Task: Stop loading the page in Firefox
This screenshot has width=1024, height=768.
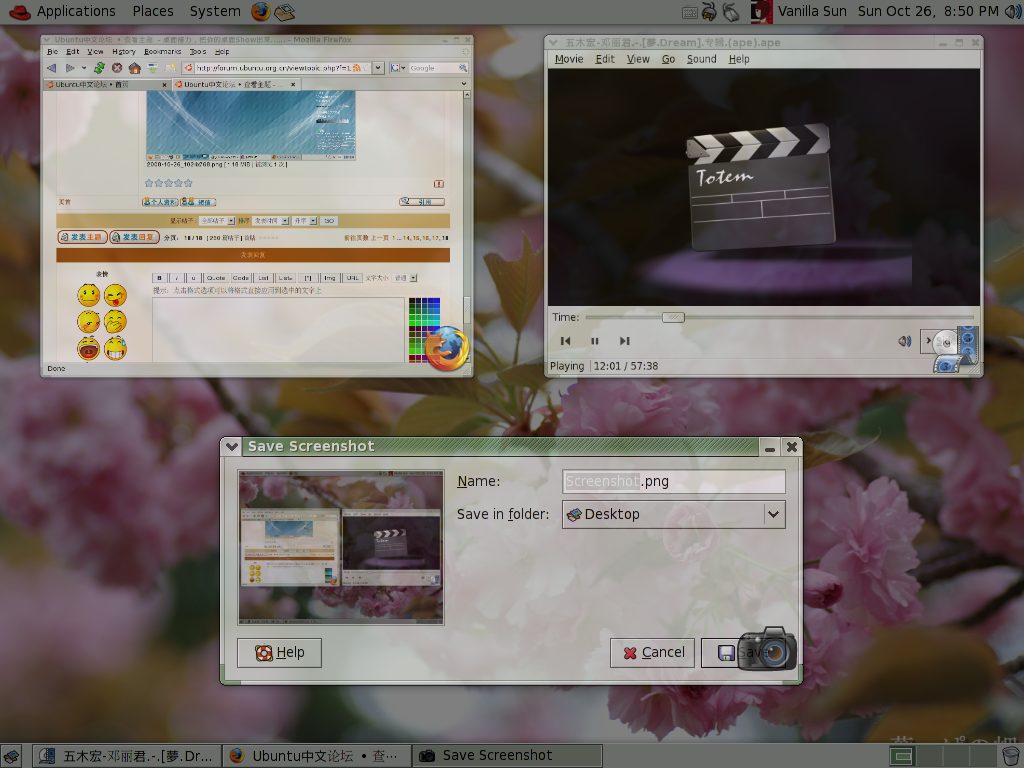Action: pyautogui.click(x=117, y=68)
